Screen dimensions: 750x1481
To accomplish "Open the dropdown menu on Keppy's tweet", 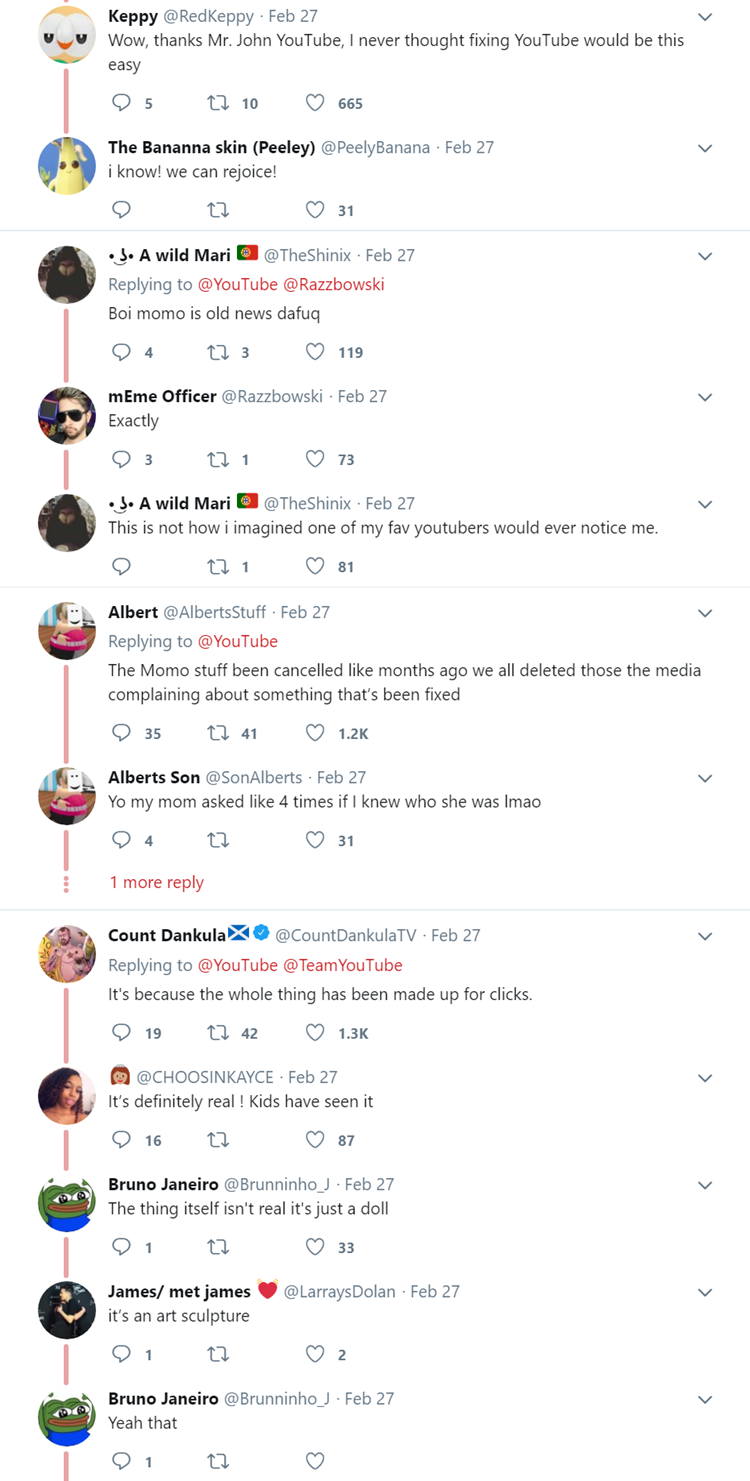I will pyautogui.click(x=705, y=17).
